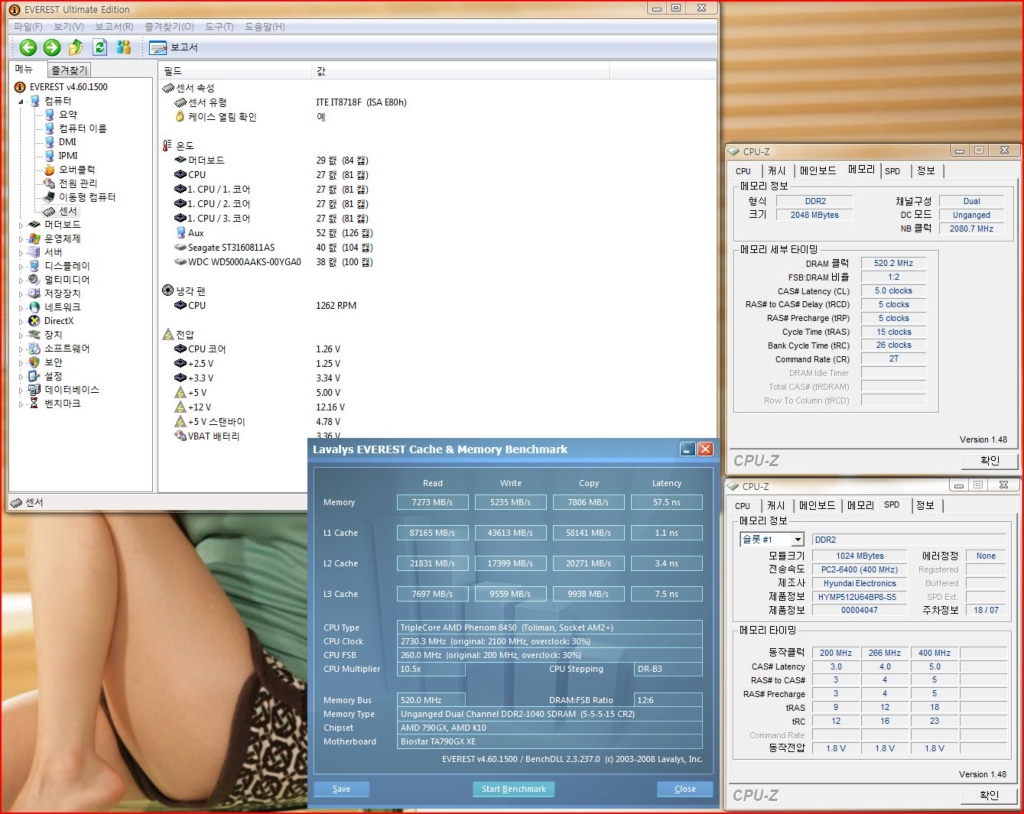Switch to 메모리 tab in lower CPU-Z window
1024x814 pixels.
[860, 506]
